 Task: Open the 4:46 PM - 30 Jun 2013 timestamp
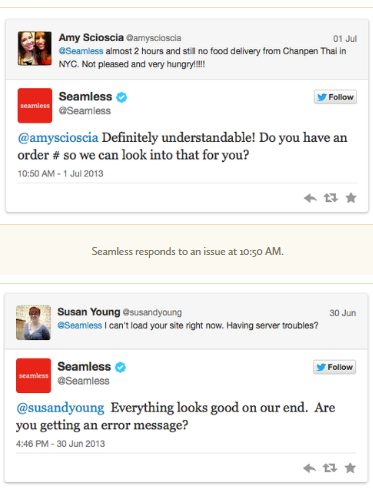tap(60, 444)
